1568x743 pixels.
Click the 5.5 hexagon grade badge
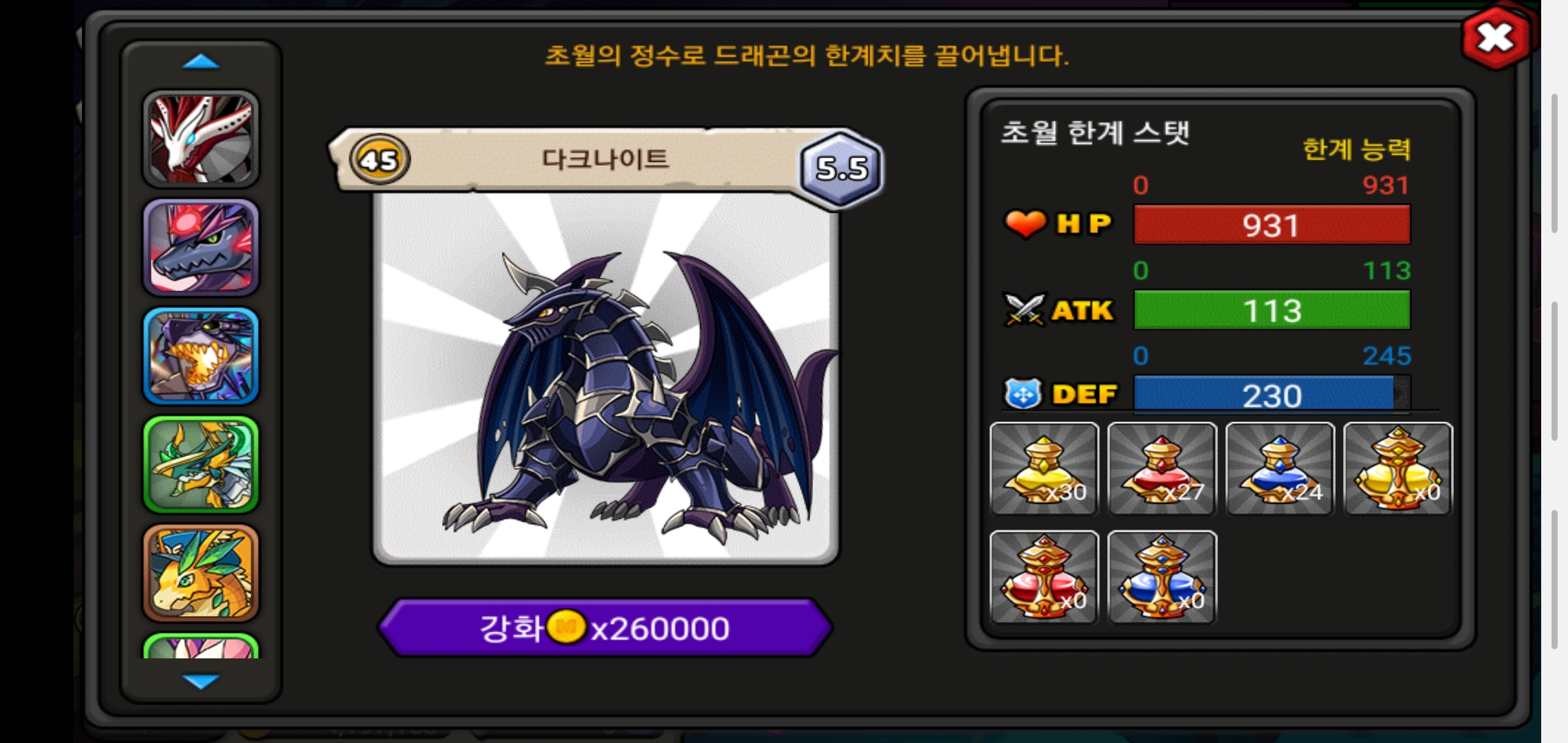(841, 167)
